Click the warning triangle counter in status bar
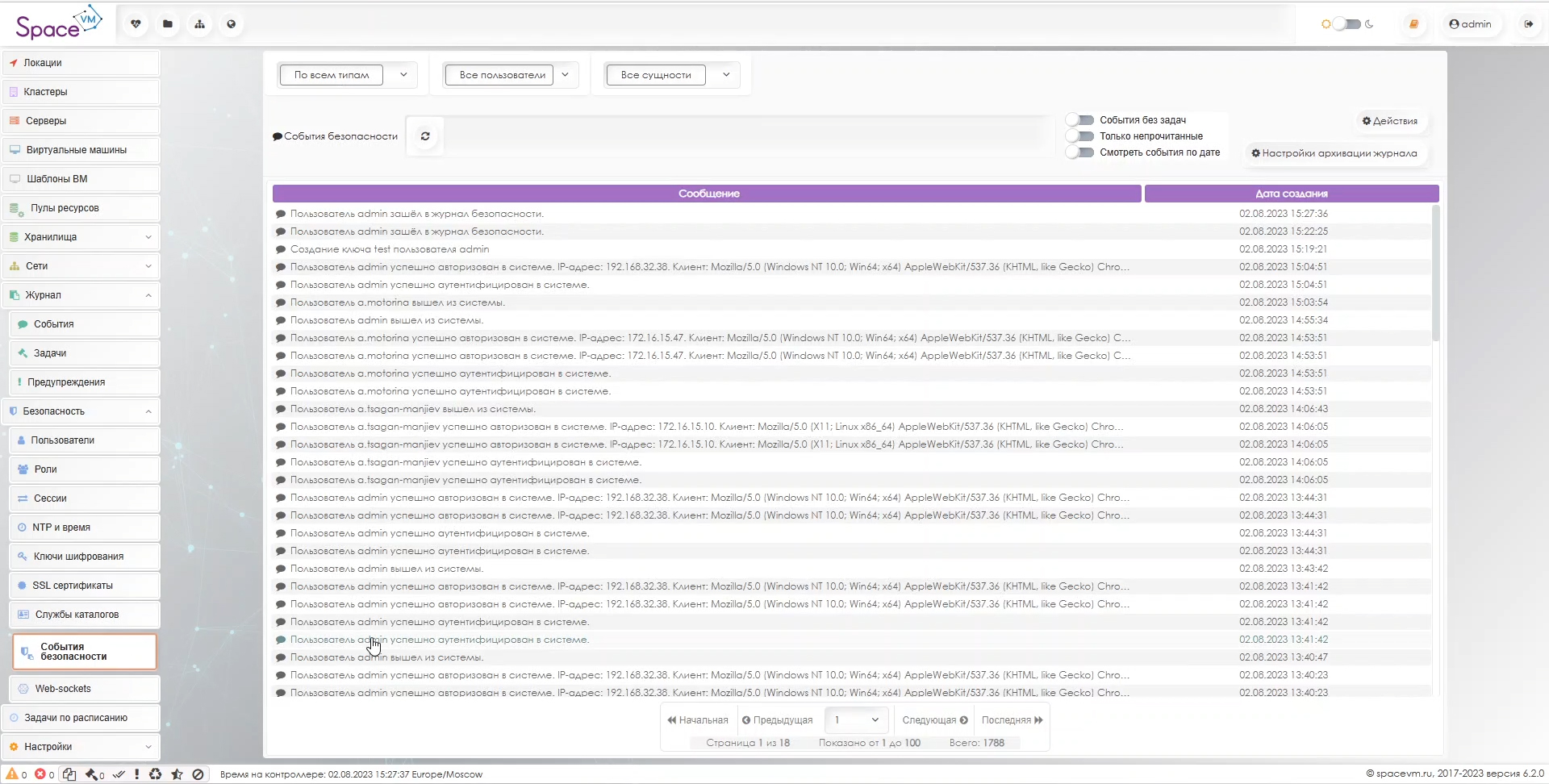 (x=16, y=774)
